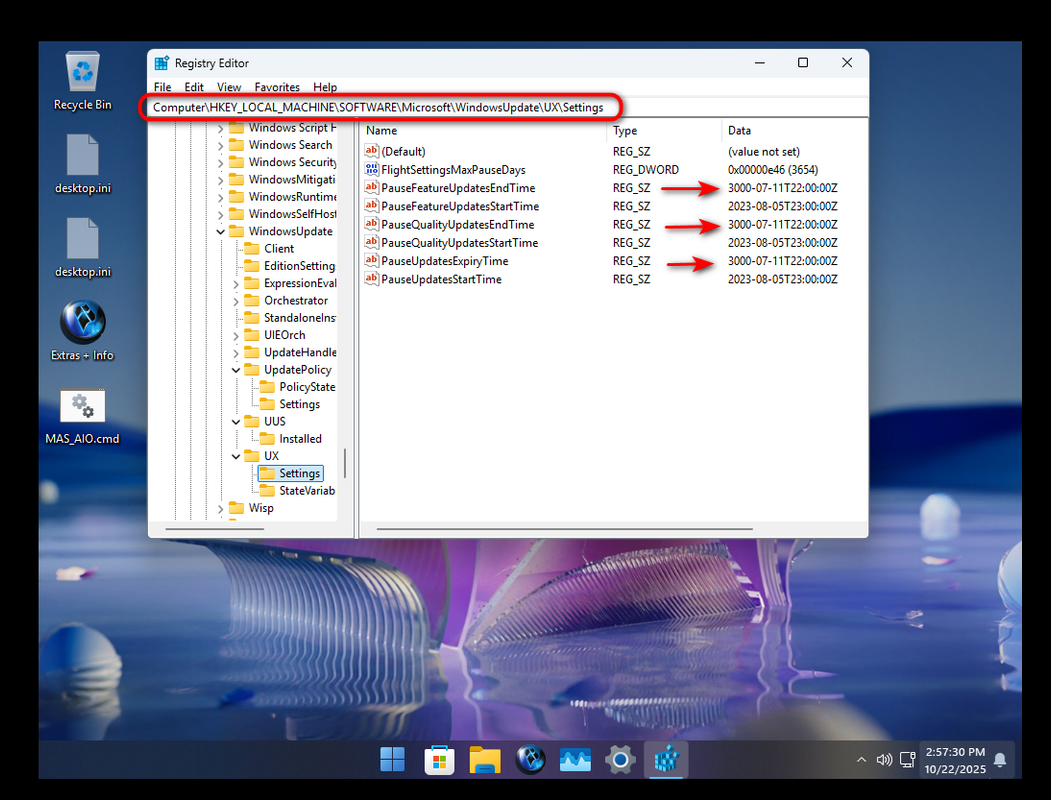Open Settings gear on the taskbar
The image size is (1051, 800).
pos(620,760)
